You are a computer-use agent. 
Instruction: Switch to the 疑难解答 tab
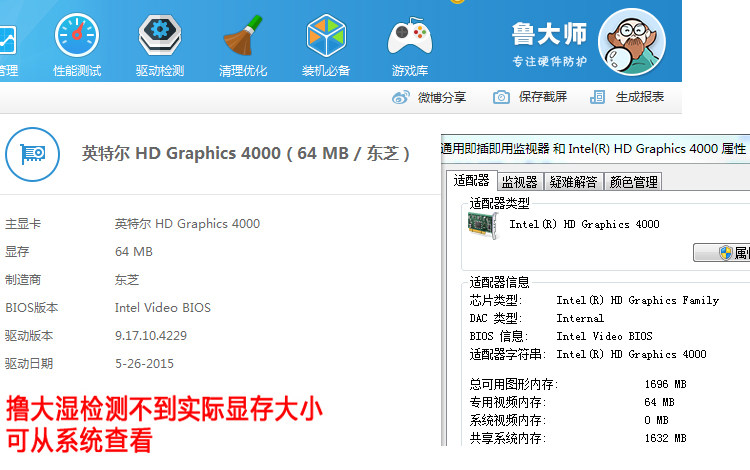pos(574,182)
